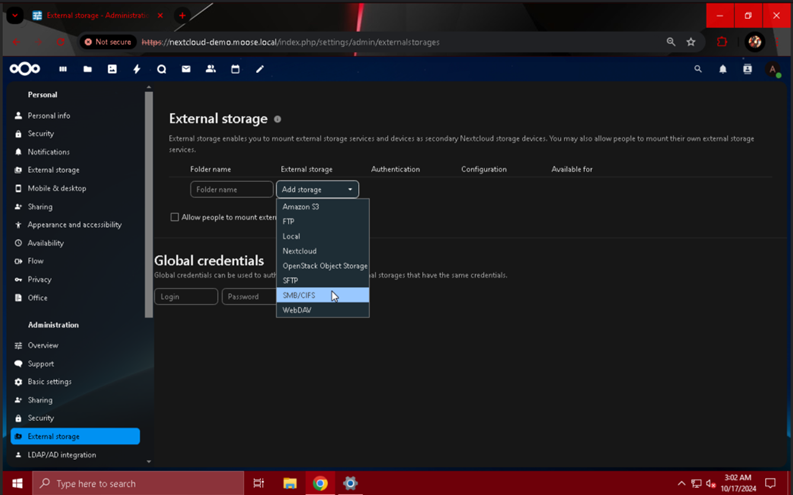Open the Calendar app icon
This screenshot has height=495, width=793.
pyautogui.click(x=235, y=69)
